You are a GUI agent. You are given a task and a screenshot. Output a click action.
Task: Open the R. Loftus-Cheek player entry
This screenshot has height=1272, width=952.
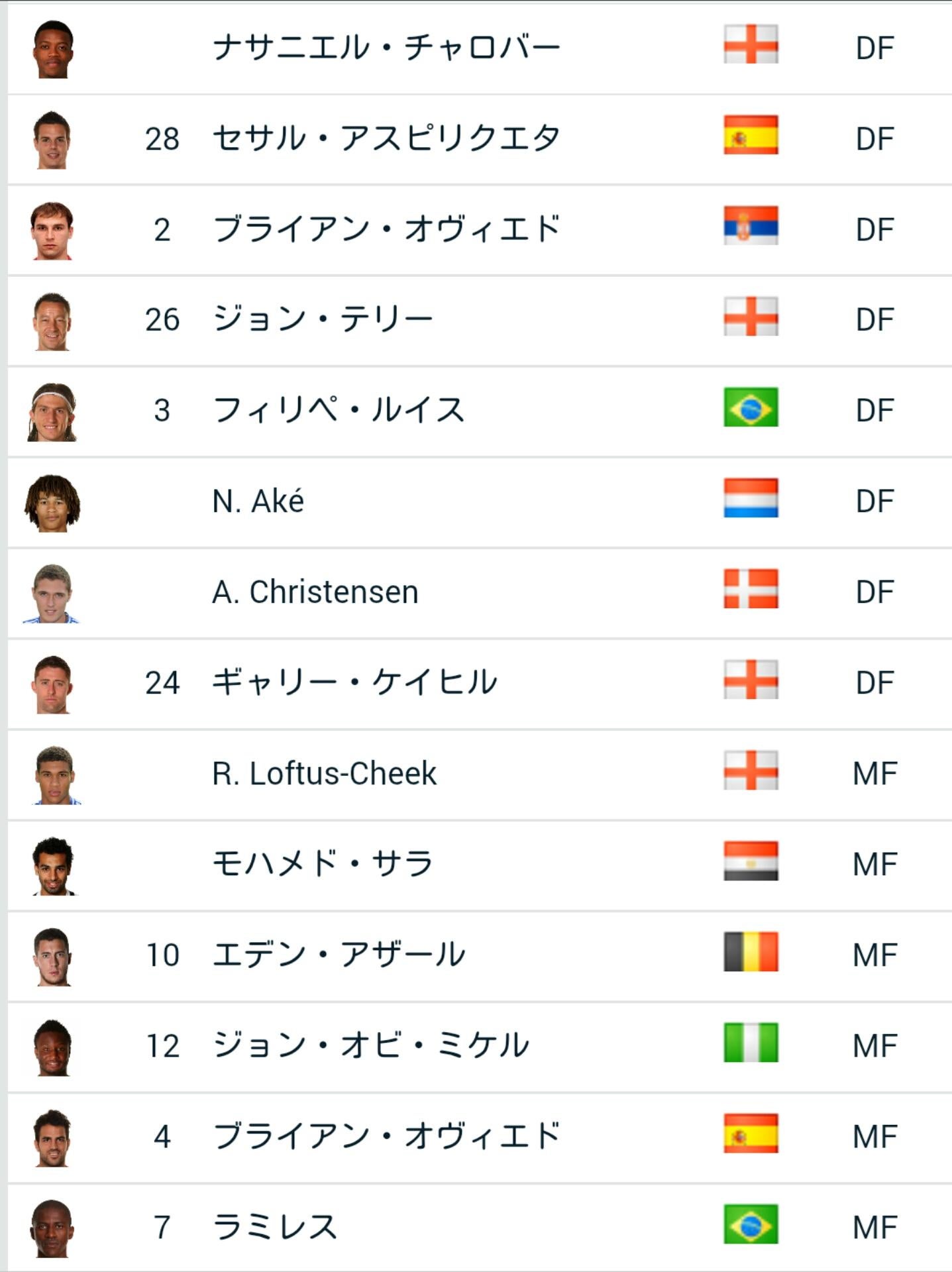click(325, 774)
